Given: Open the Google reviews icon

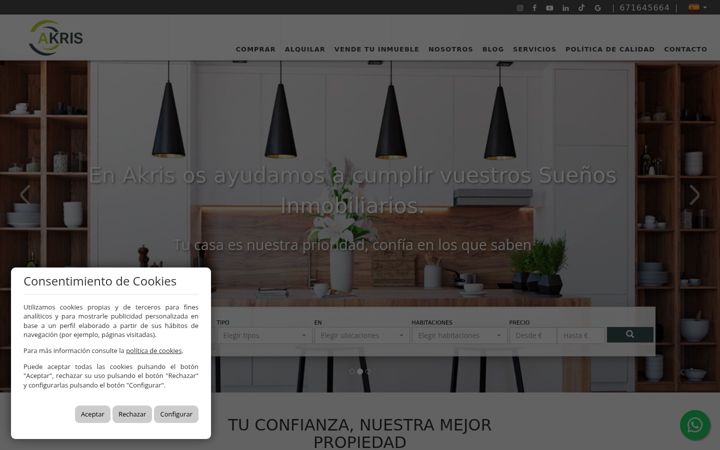Looking at the screenshot, I should pyautogui.click(x=597, y=8).
